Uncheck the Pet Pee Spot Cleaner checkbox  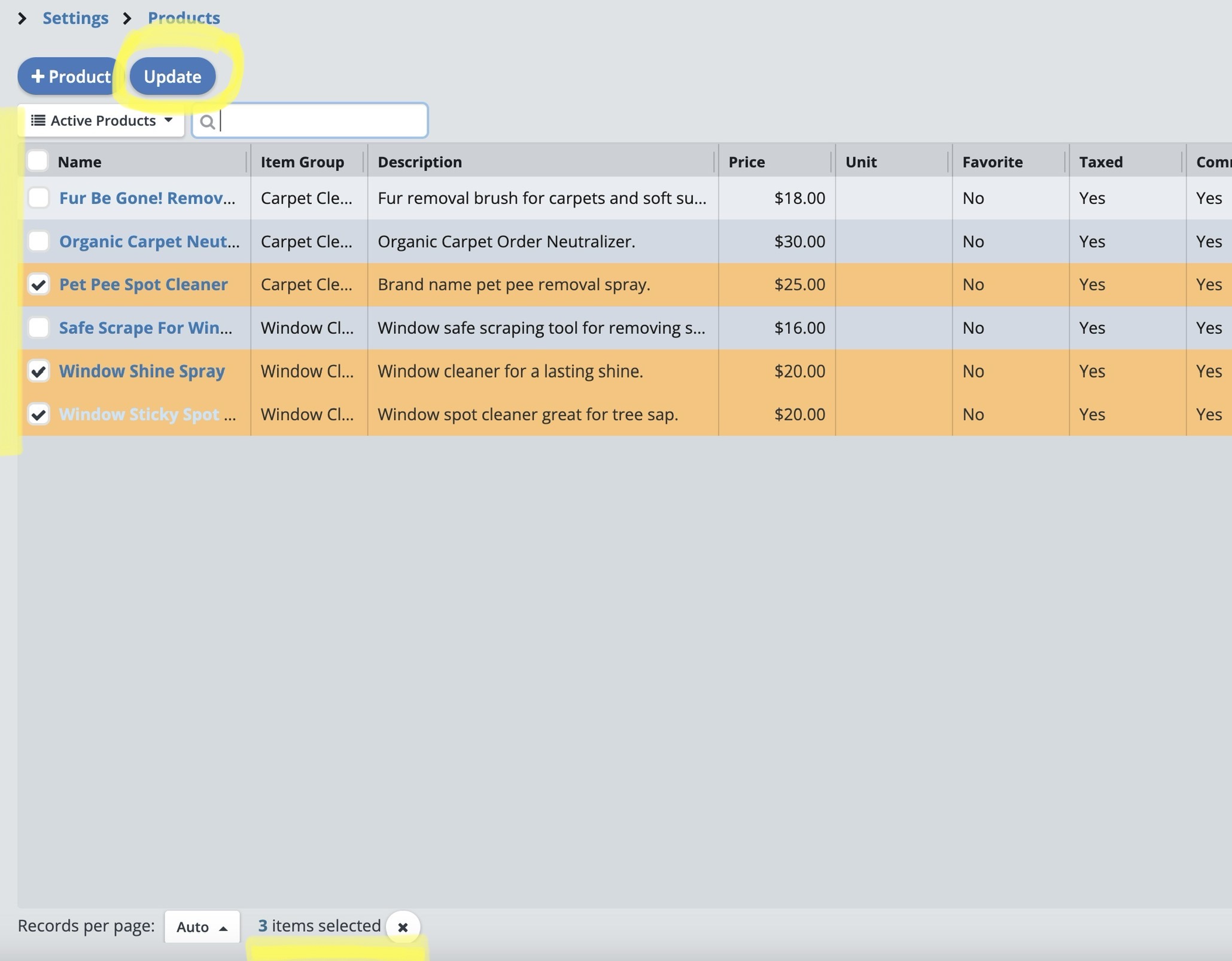coord(39,284)
